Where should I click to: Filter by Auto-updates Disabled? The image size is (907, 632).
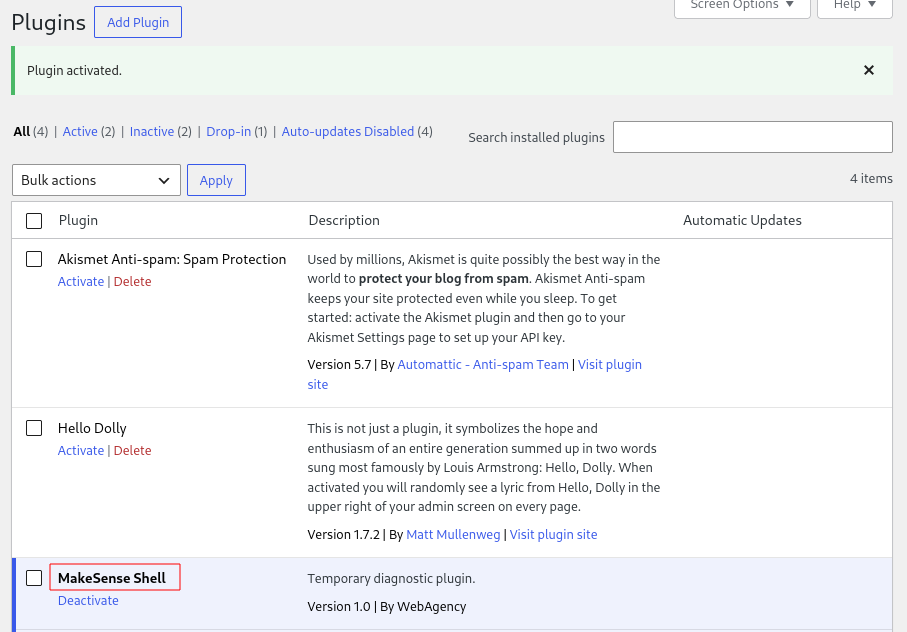pos(348,131)
